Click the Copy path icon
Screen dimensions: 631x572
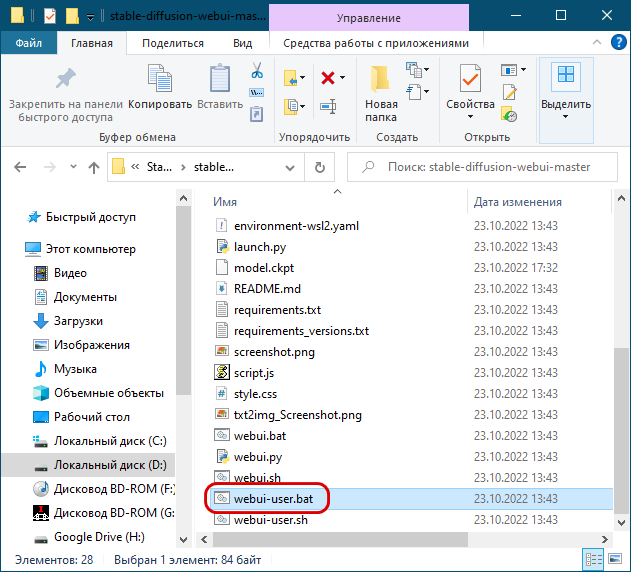pos(257,93)
